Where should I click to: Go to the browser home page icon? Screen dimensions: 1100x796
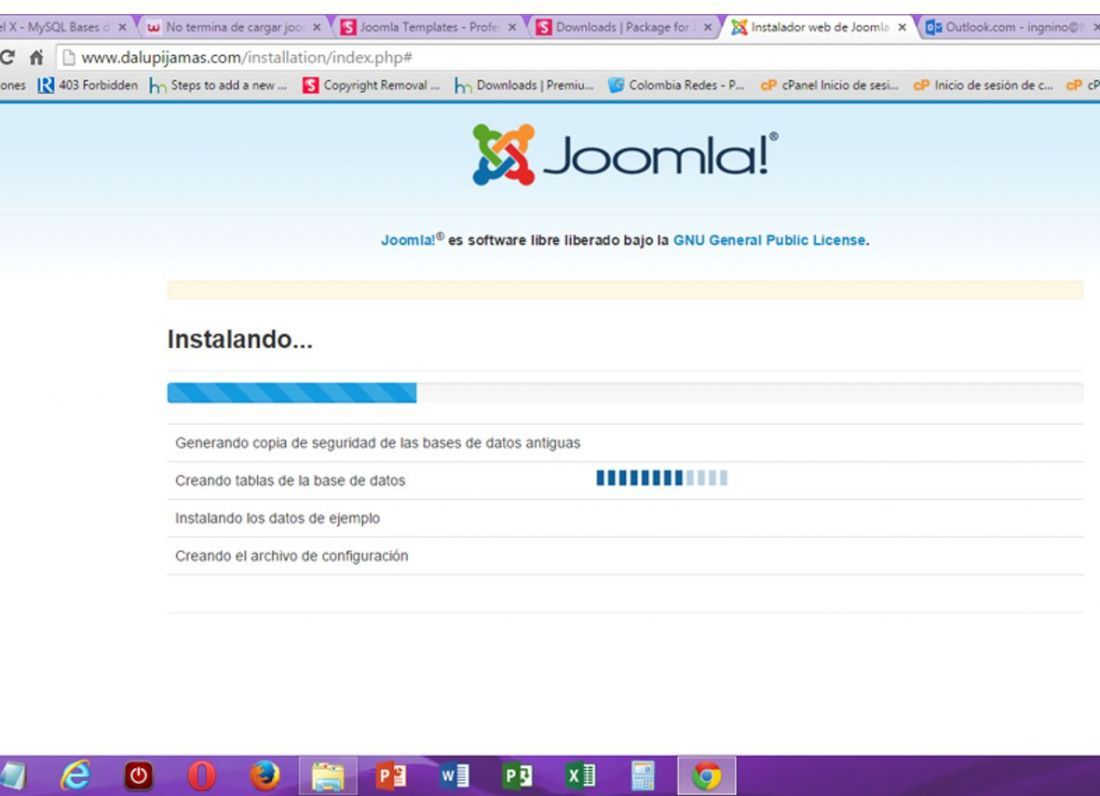(36, 57)
